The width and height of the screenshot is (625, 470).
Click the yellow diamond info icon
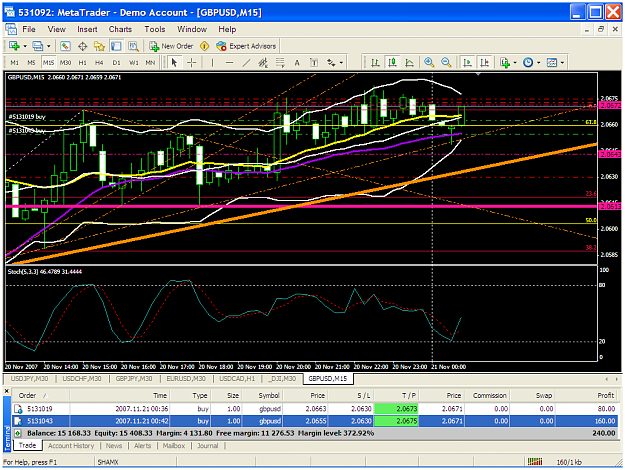click(204, 46)
